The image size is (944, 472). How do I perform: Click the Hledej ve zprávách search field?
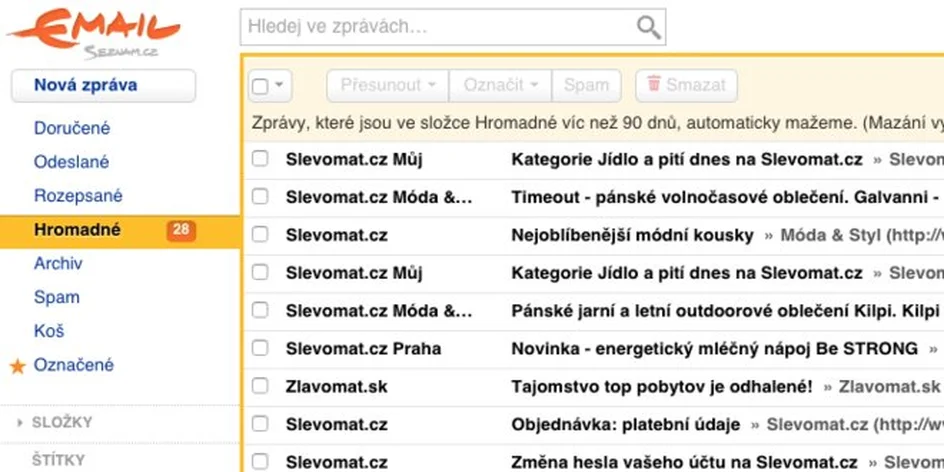(x=453, y=27)
